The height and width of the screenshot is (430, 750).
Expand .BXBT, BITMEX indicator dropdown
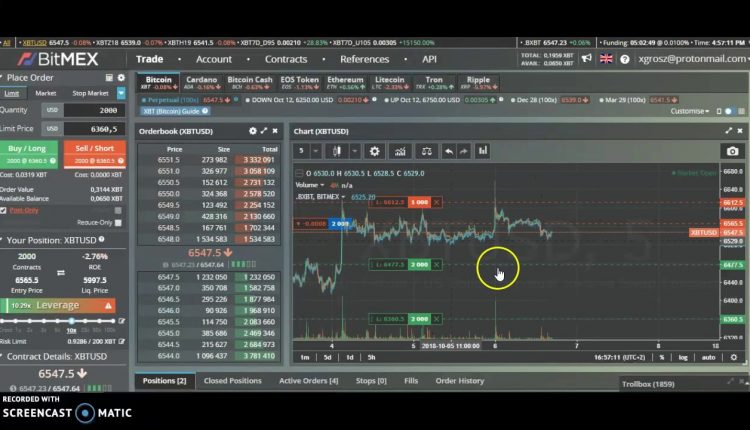coord(343,197)
